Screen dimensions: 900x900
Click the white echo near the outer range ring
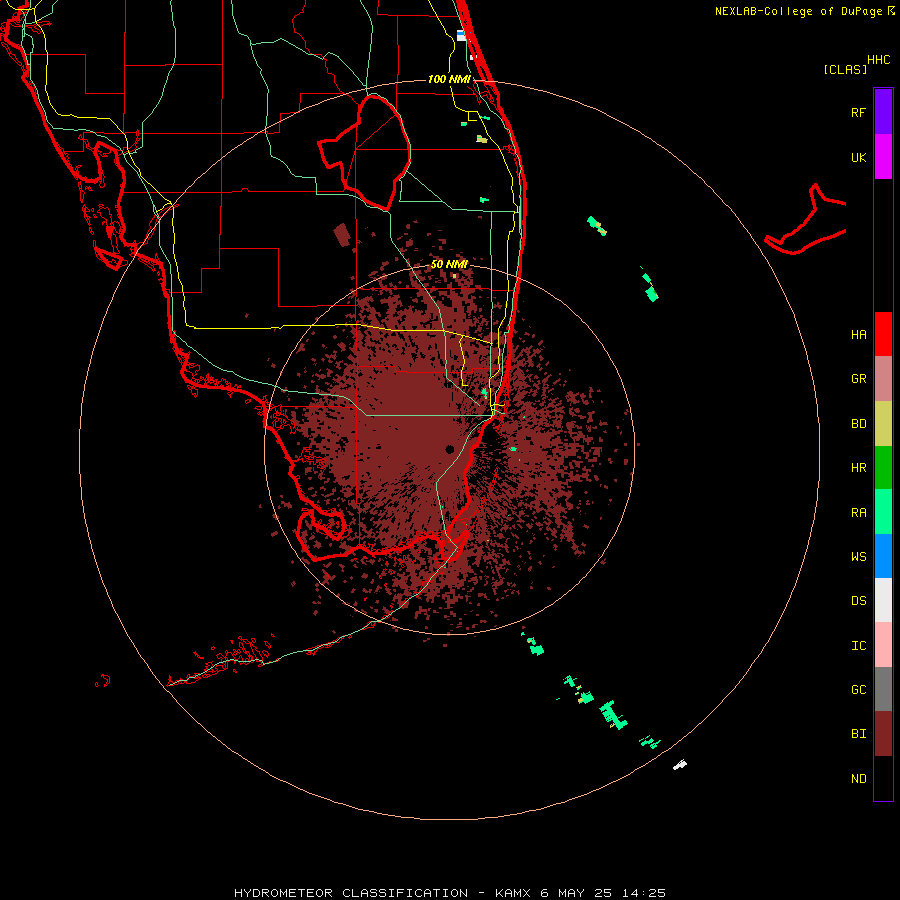coord(680,764)
